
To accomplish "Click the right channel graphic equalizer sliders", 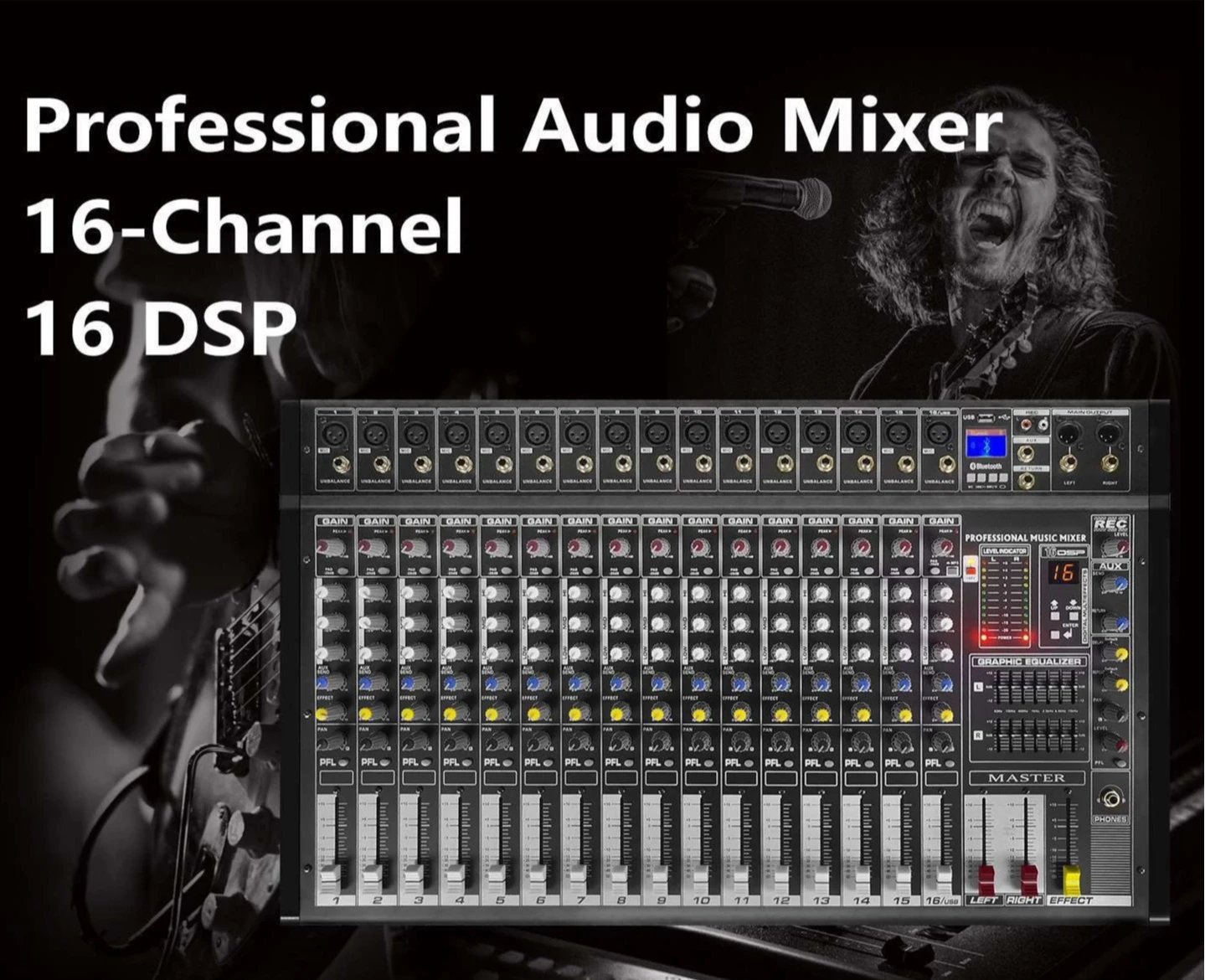I will (1035, 735).
